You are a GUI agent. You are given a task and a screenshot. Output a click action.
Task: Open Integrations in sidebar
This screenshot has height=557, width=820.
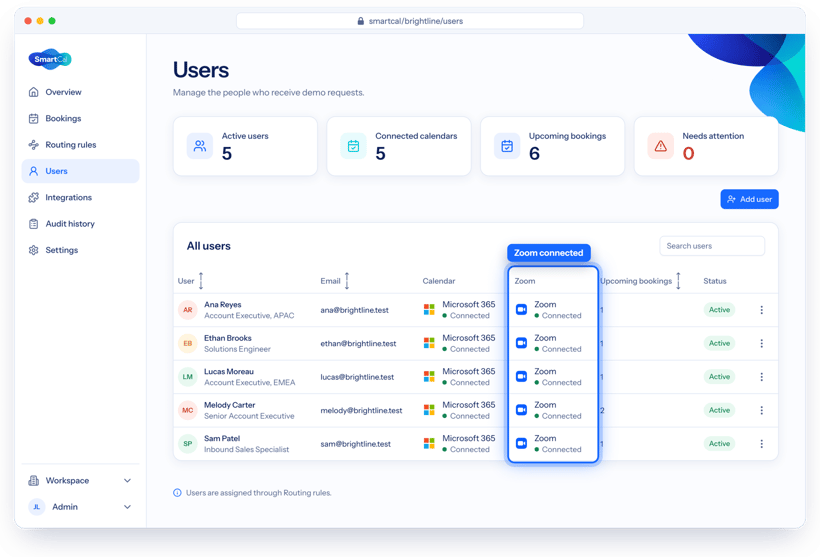(x=81, y=197)
